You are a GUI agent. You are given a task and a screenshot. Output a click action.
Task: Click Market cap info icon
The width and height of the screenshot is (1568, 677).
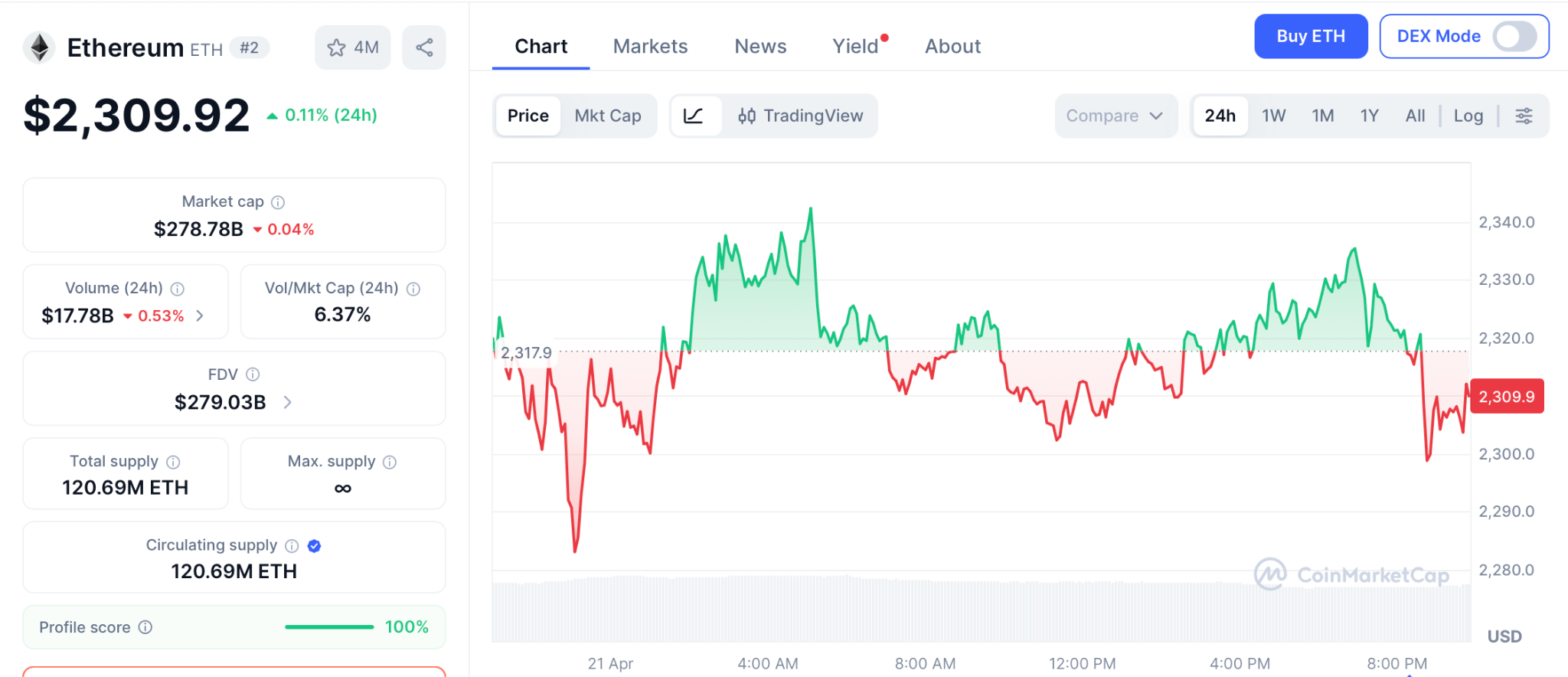(x=278, y=202)
